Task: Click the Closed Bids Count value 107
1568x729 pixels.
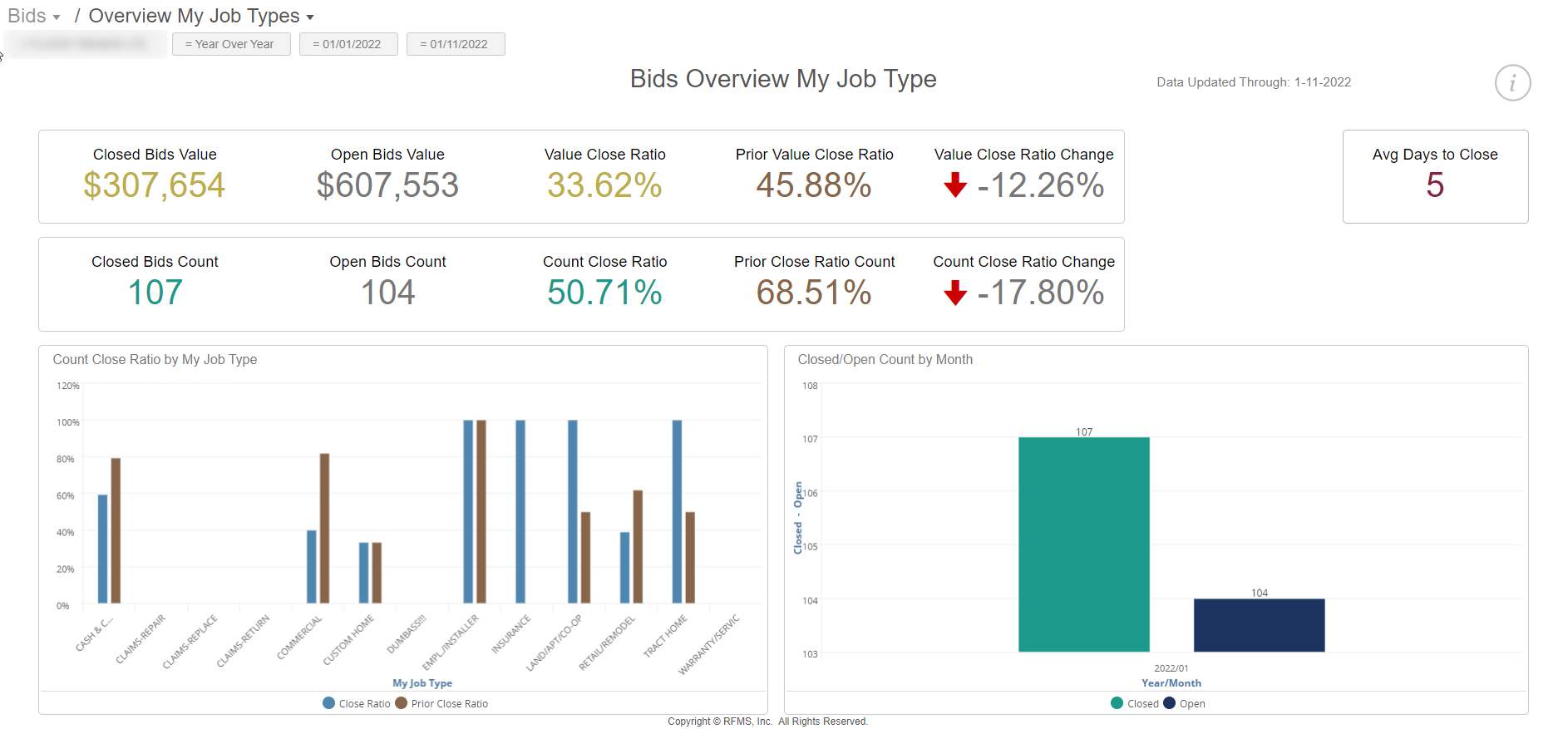Action: click(155, 293)
